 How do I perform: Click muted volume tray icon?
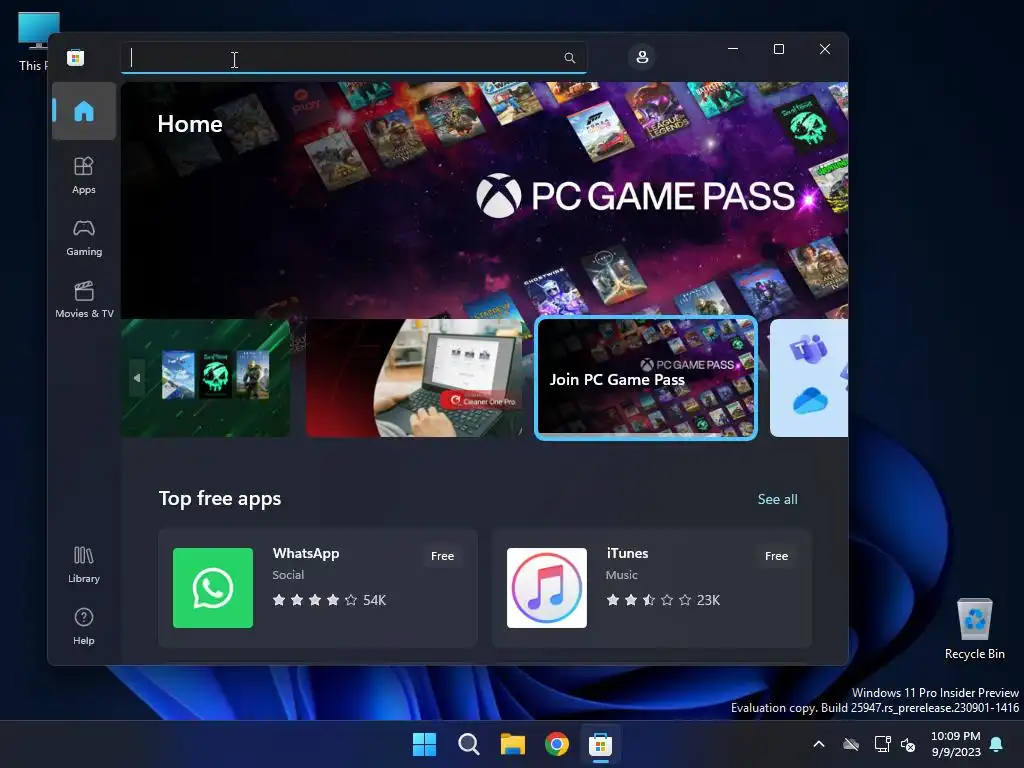[908, 744]
